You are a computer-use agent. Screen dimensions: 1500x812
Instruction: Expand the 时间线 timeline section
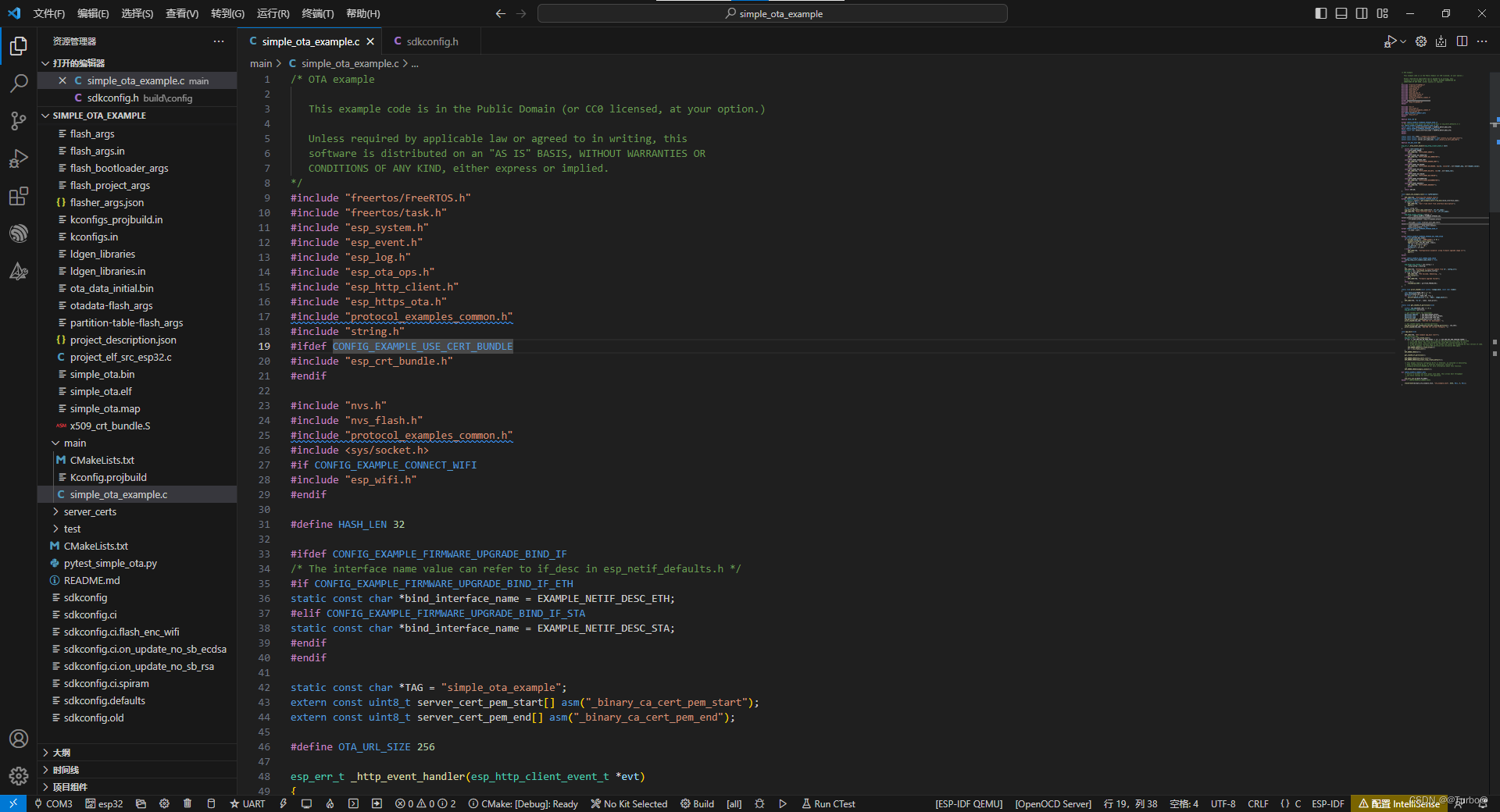(137, 770)
